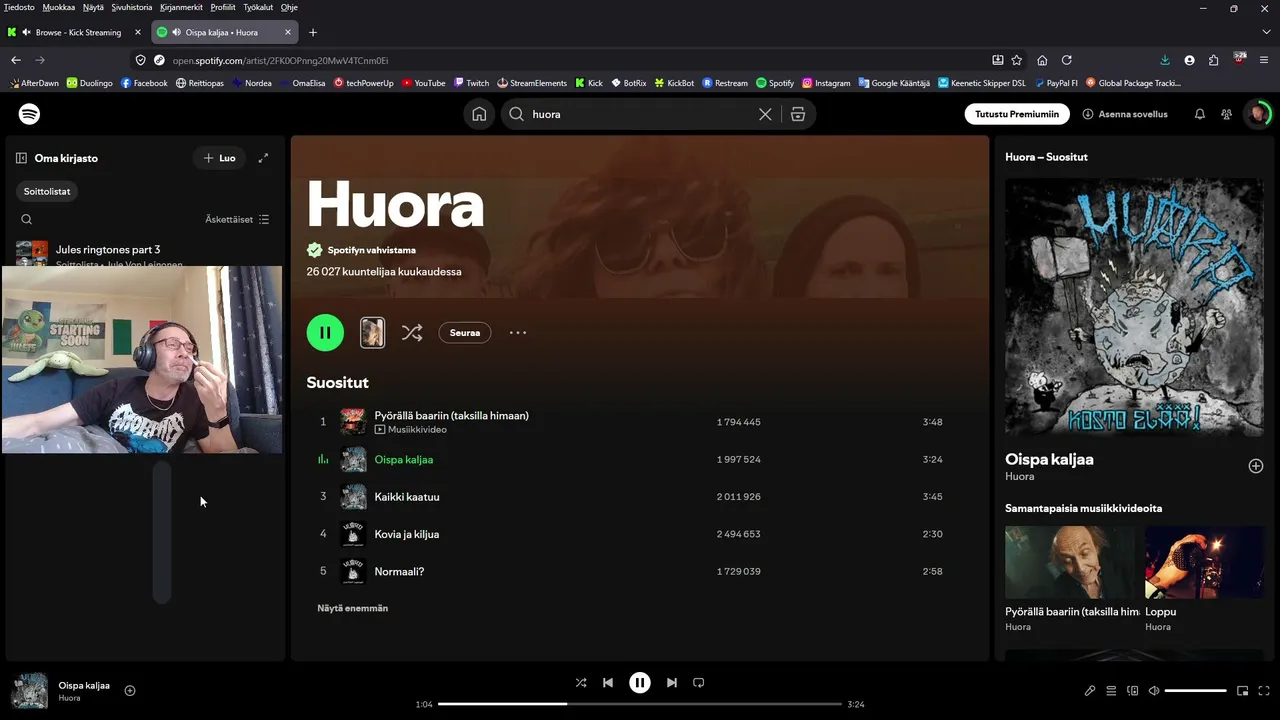Add Oispa kaljaa to library in the right panel
The height and width of the screenshot is (720, 1280).
click(x=1256, y=466)
